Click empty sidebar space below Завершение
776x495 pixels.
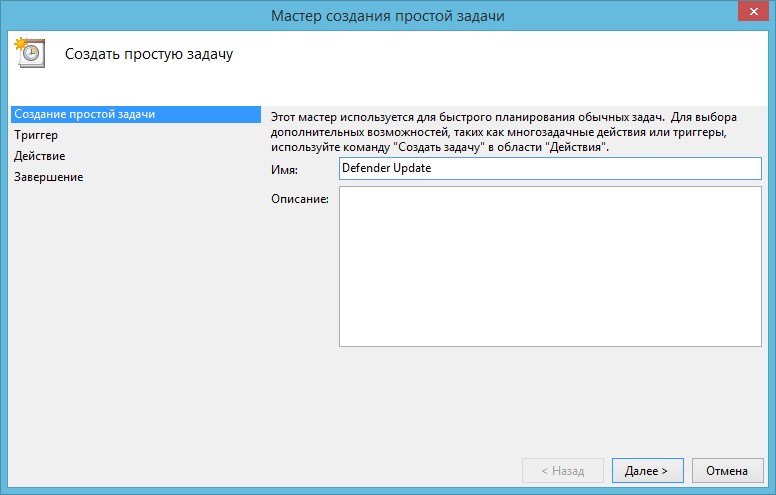coord(130,320)
